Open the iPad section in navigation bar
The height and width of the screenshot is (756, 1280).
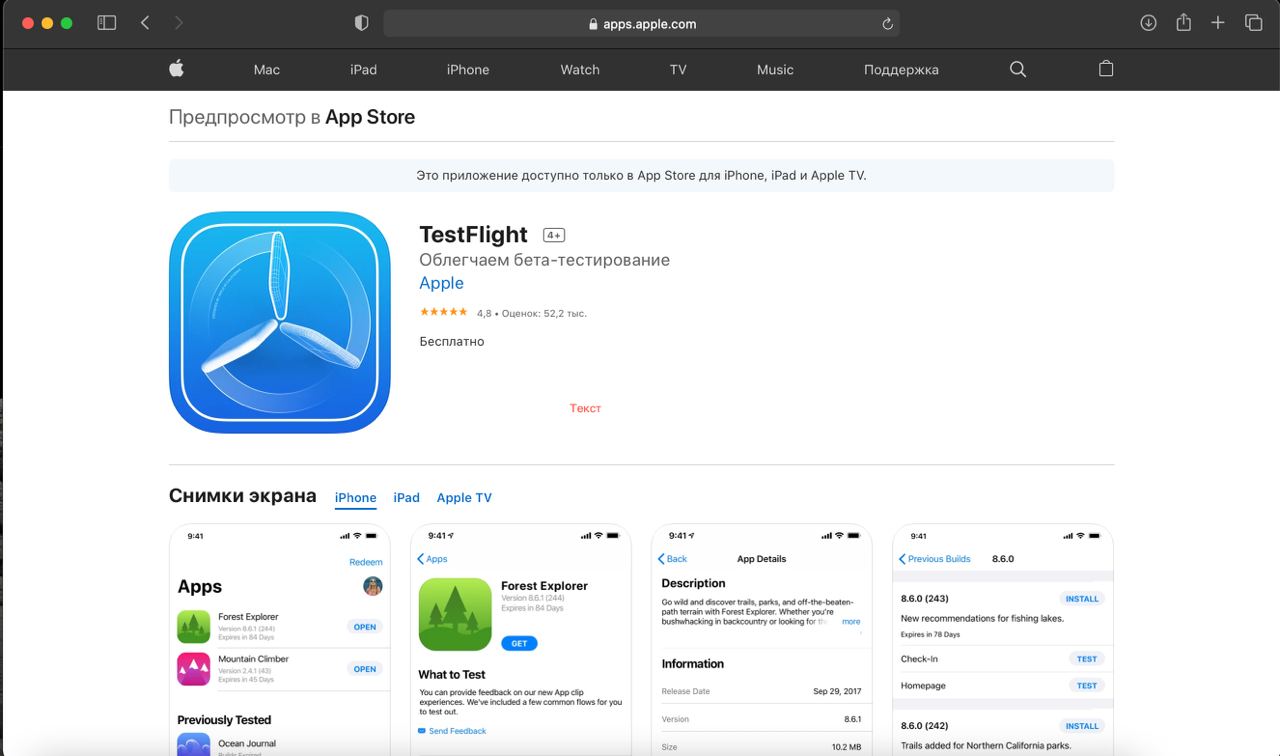[x=364, y=69]
